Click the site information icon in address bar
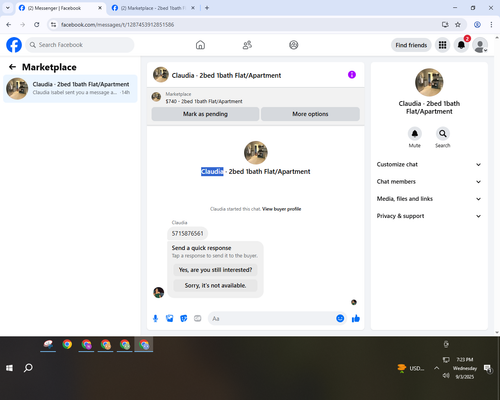The height and width of the screenshot is (400, 500). pyautogui.click(x=53, y=25)
